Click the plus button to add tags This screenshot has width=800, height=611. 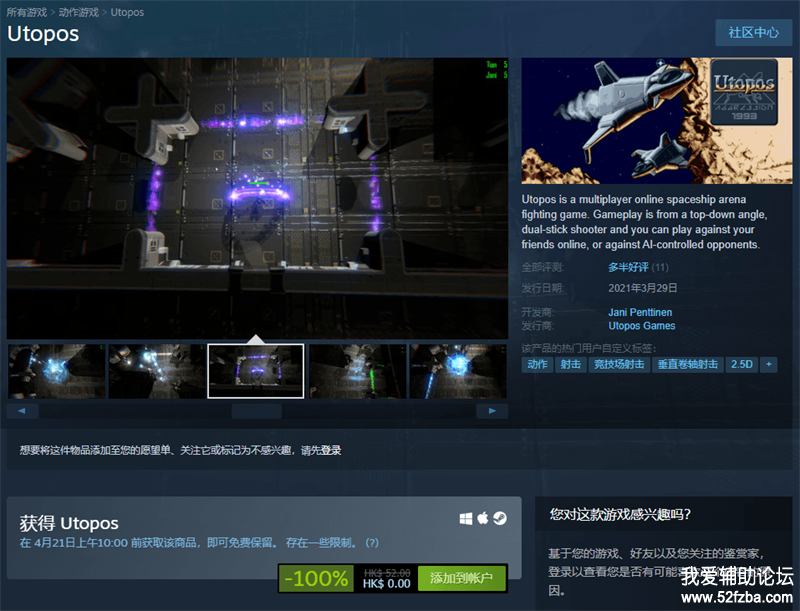[x=769, y=365]
